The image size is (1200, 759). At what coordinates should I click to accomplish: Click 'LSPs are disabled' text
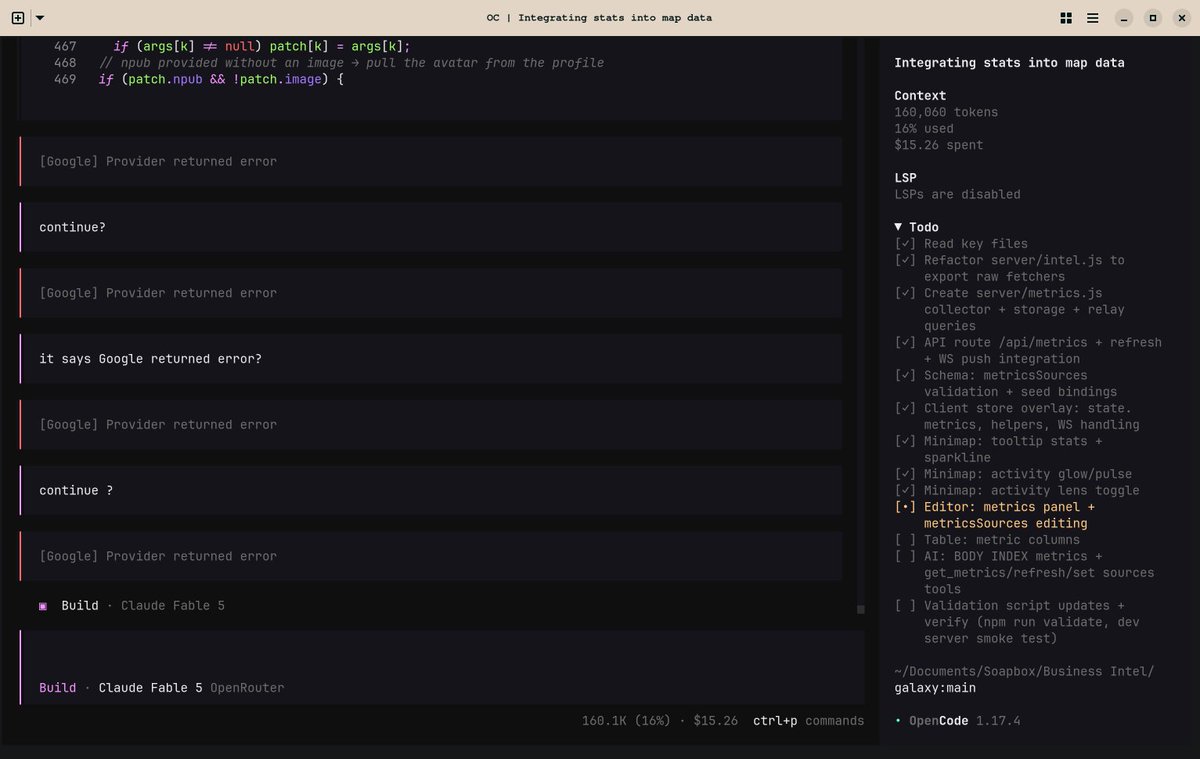pyautogui.click(x=957, y=194)
